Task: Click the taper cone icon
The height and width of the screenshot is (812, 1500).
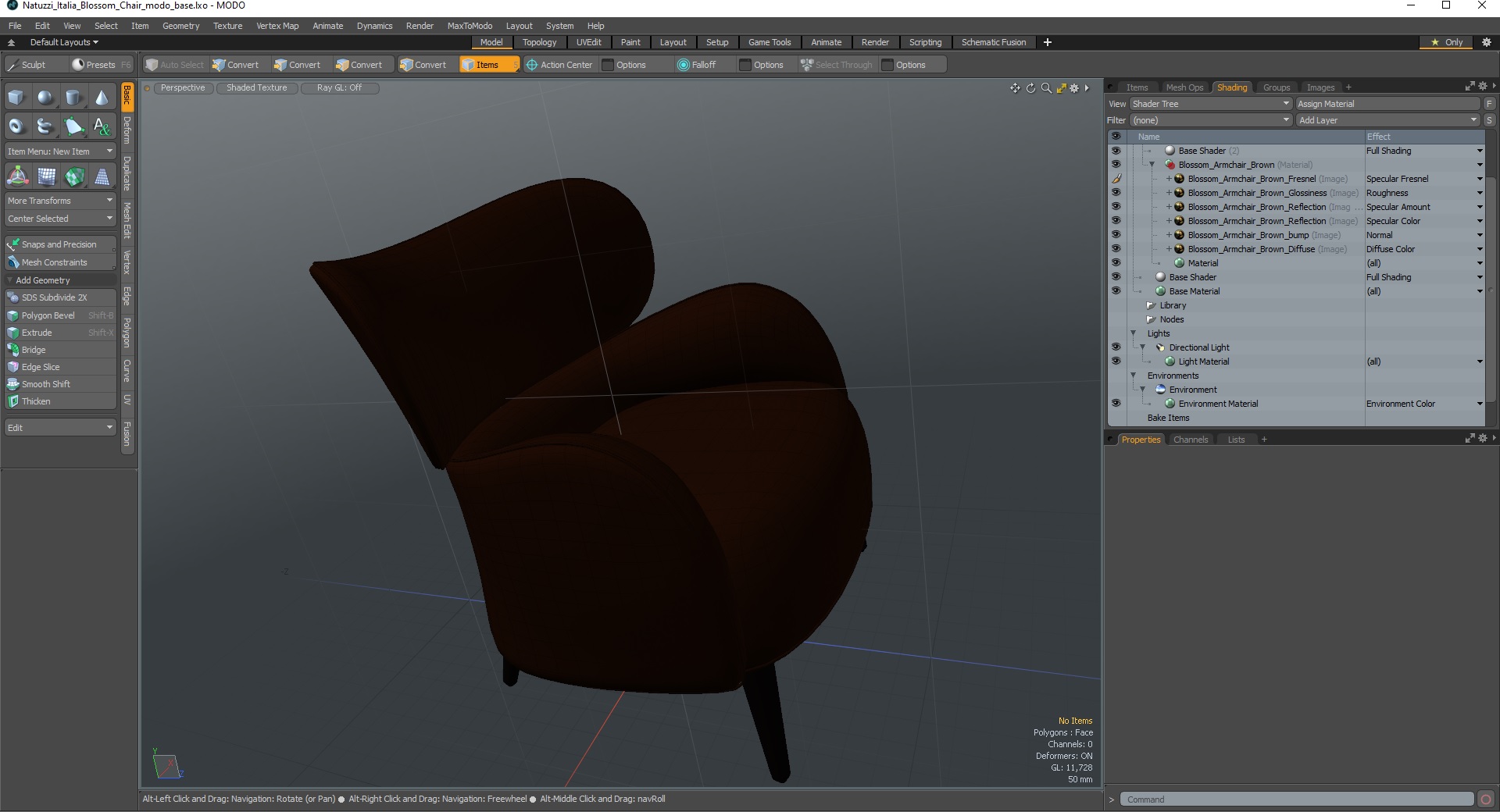Action: [x=102, y=176]
